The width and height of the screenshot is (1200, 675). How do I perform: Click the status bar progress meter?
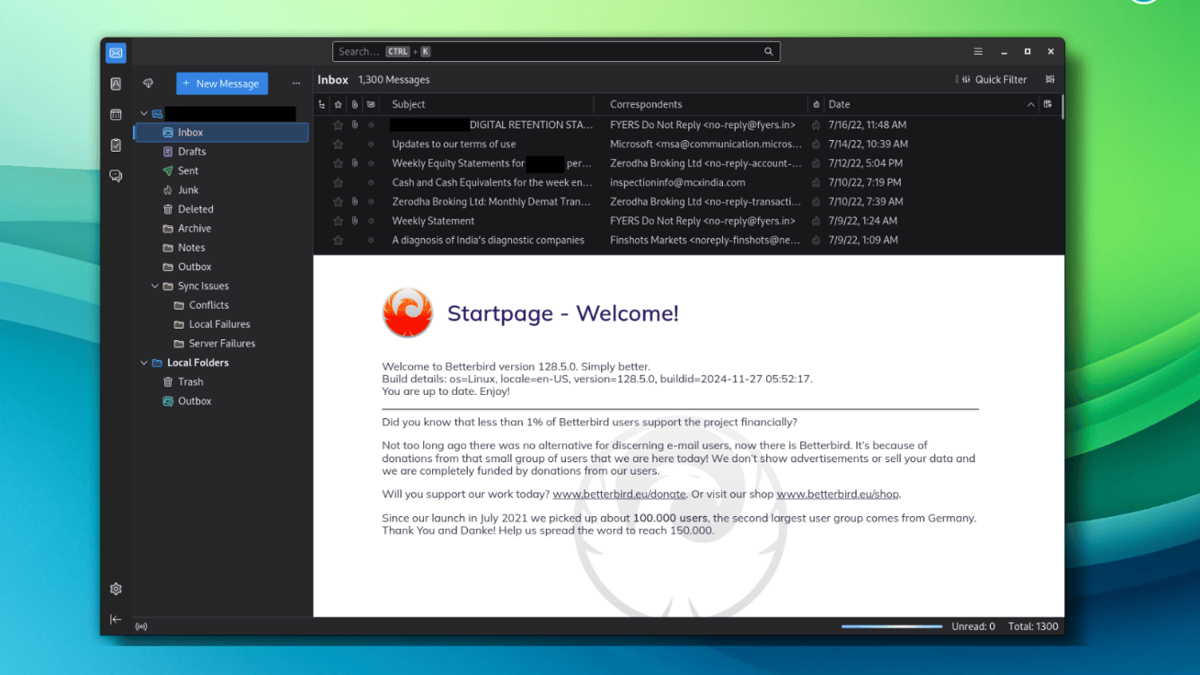click(892, 627)
